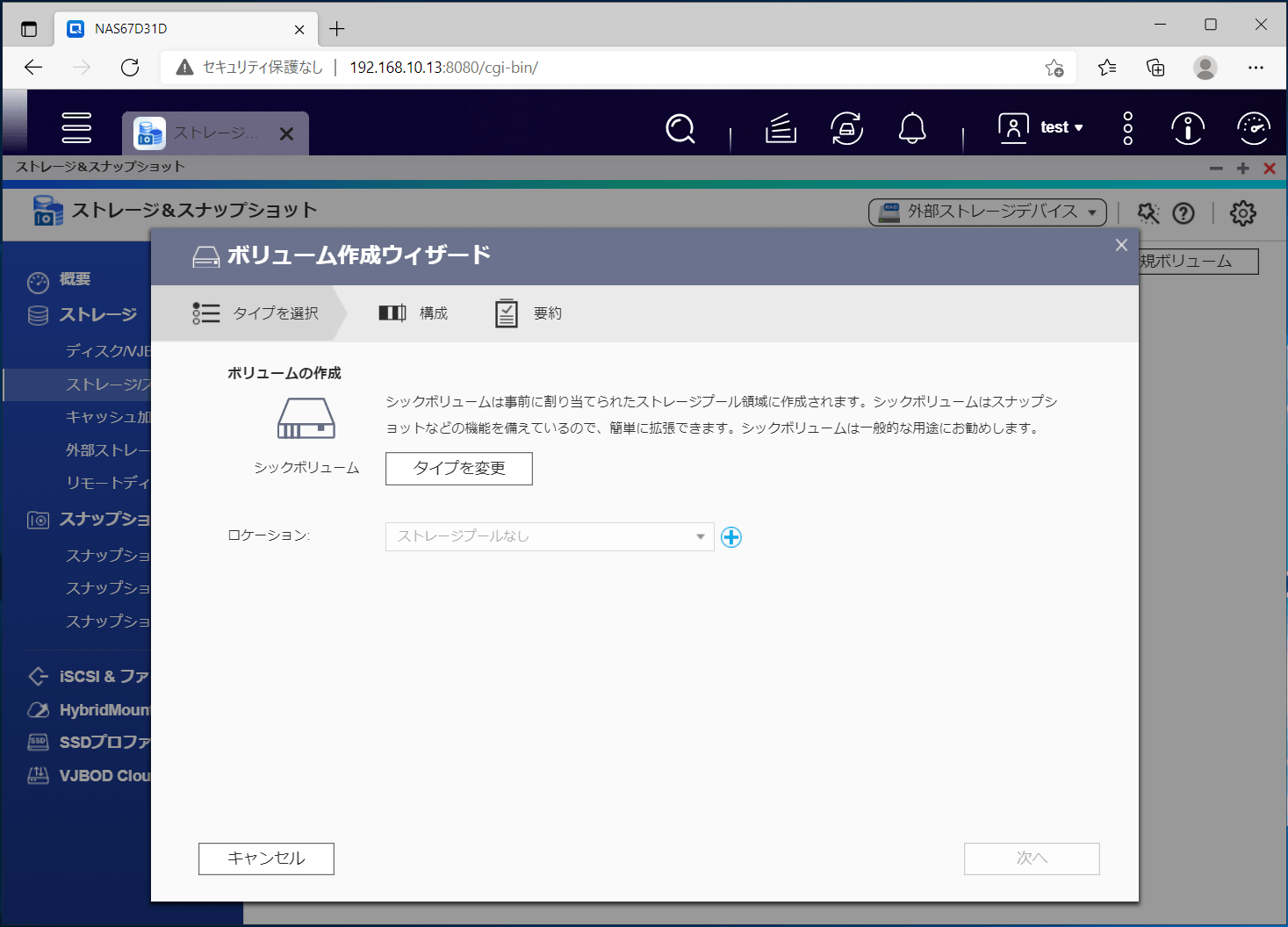Open browser collections icon
Image resolution: width=1288 pixels, height=927 pixels.
[1155, 68]
